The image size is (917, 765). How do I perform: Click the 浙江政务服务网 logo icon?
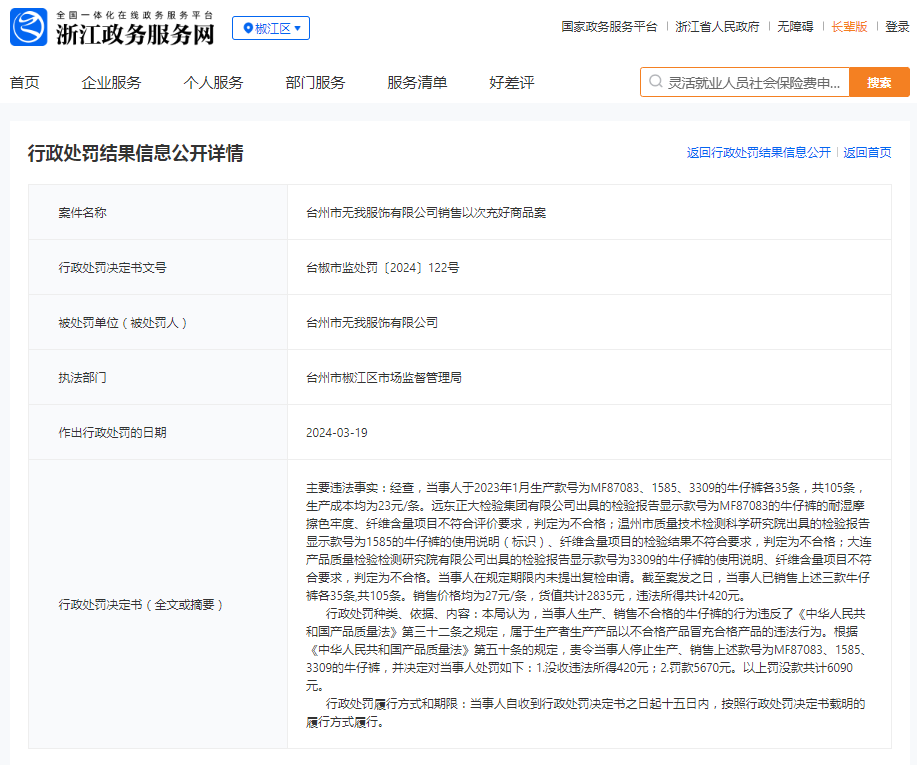click(28, 27)
